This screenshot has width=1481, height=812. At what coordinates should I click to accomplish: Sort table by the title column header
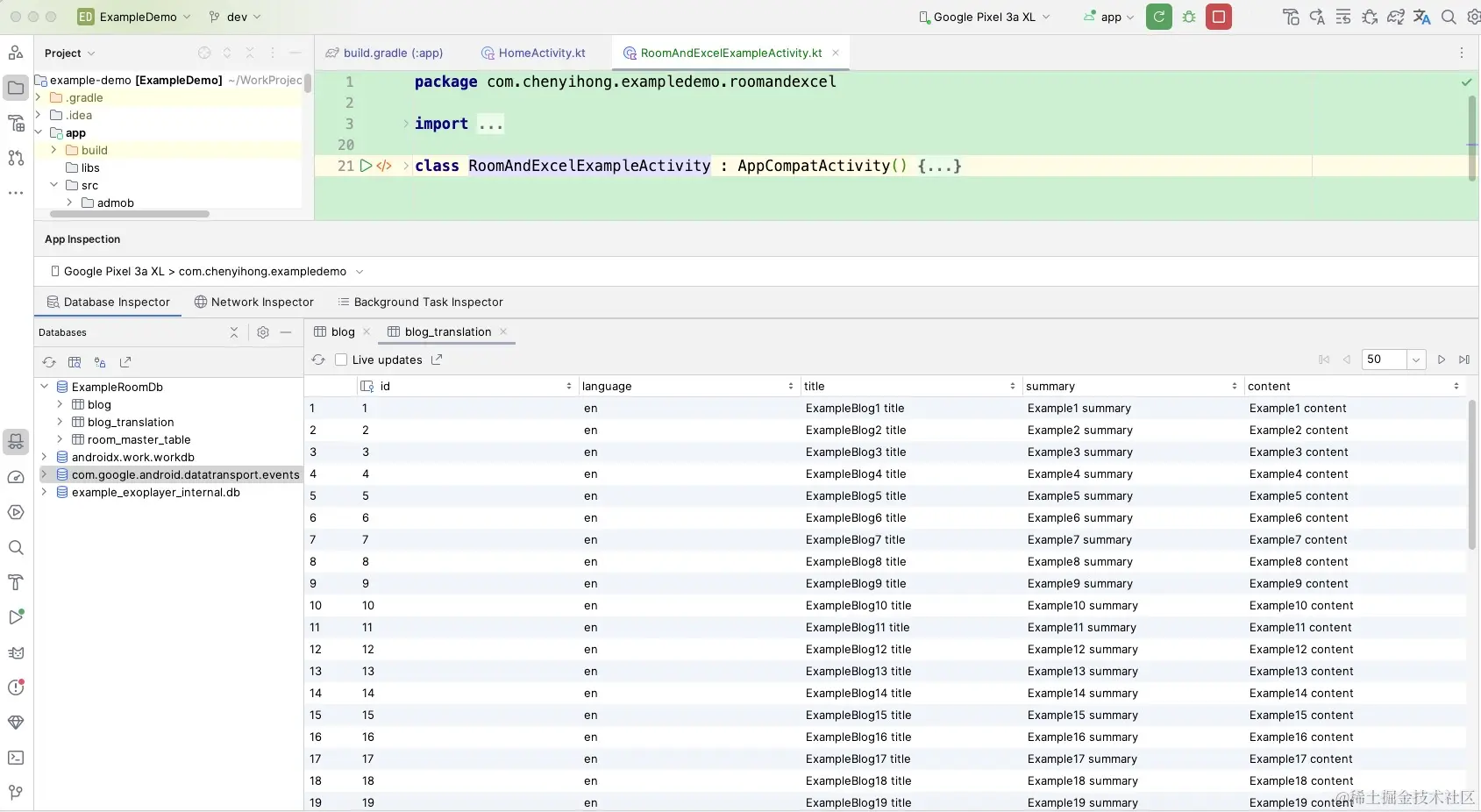point(909,386)
